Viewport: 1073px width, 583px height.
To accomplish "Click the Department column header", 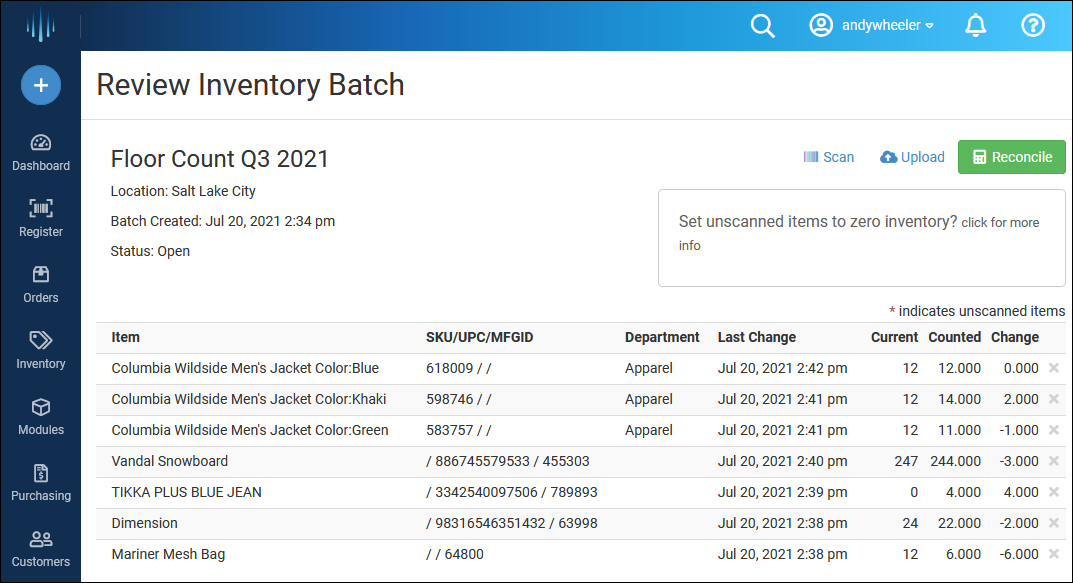I will click(662, 337).
